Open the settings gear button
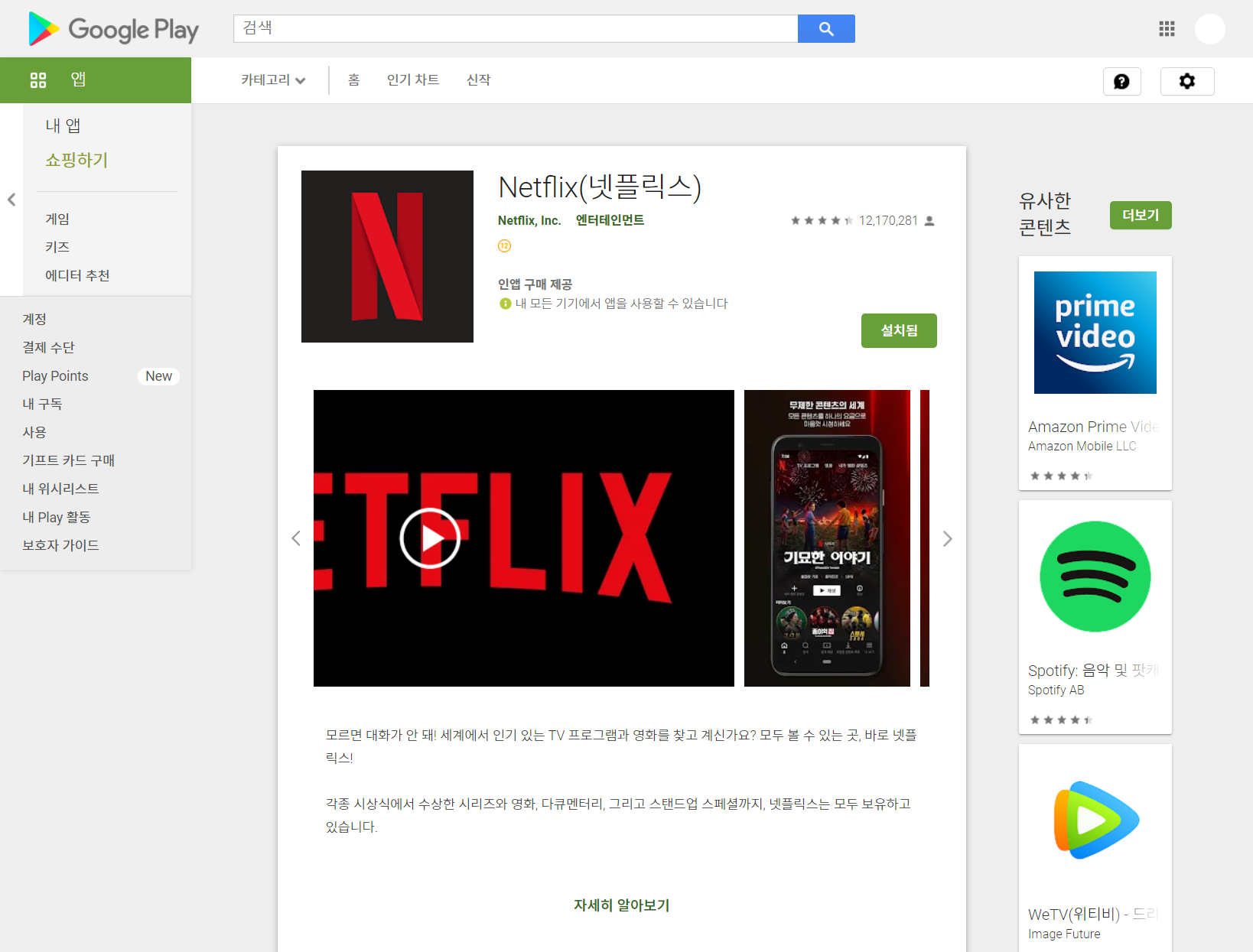 pos(1187,81)
